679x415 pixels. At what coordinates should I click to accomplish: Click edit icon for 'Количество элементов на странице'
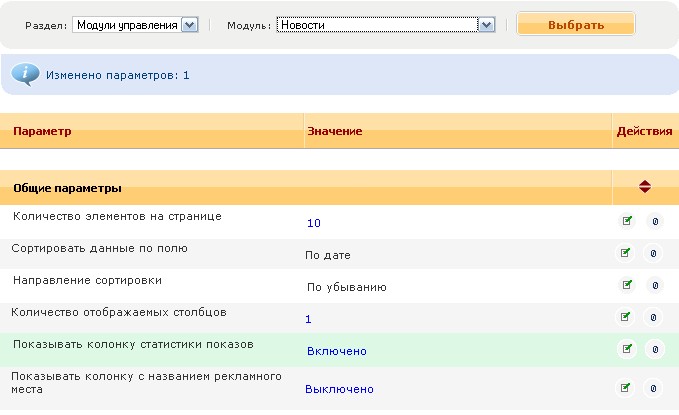pyautogui.click(x=627, y=222)
